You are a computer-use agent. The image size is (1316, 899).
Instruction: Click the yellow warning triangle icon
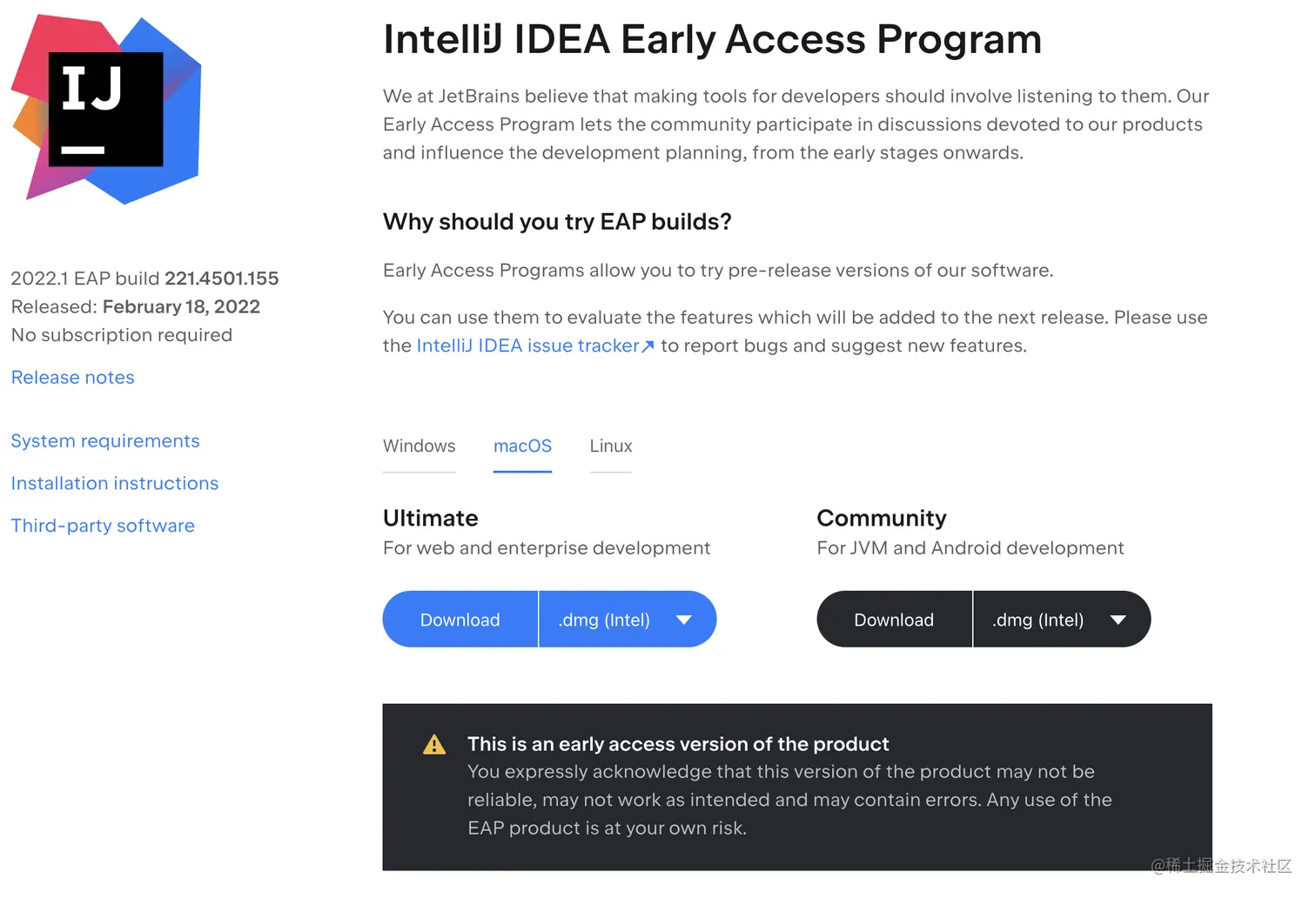click(x=434, y=745)
